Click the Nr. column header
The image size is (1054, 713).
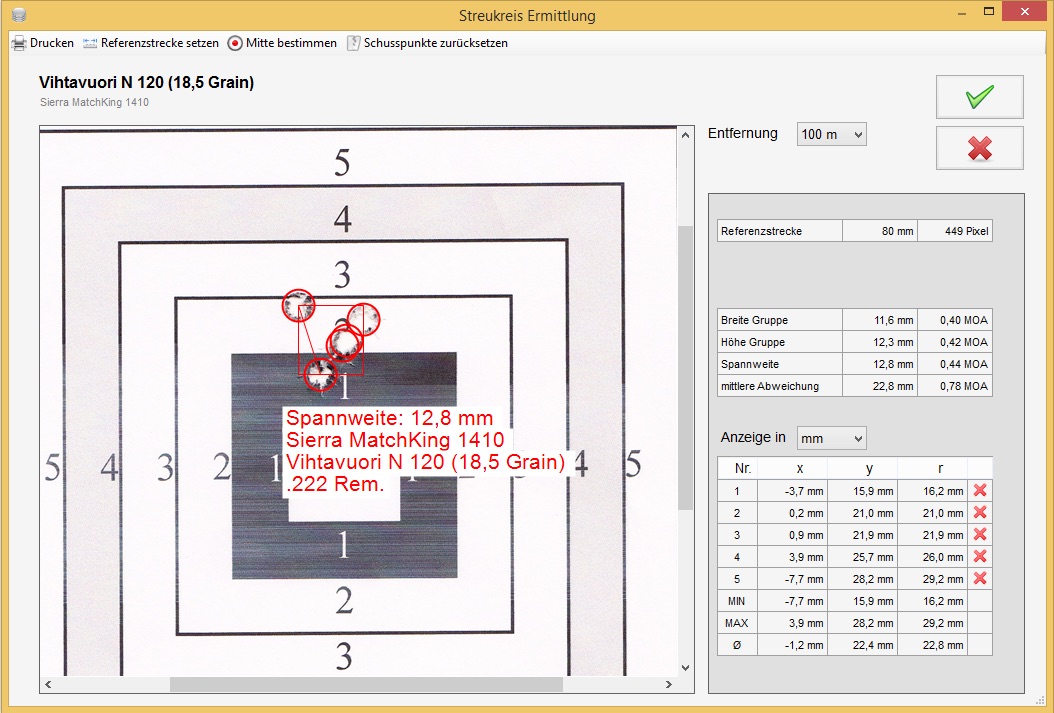[x=742, y=468]
